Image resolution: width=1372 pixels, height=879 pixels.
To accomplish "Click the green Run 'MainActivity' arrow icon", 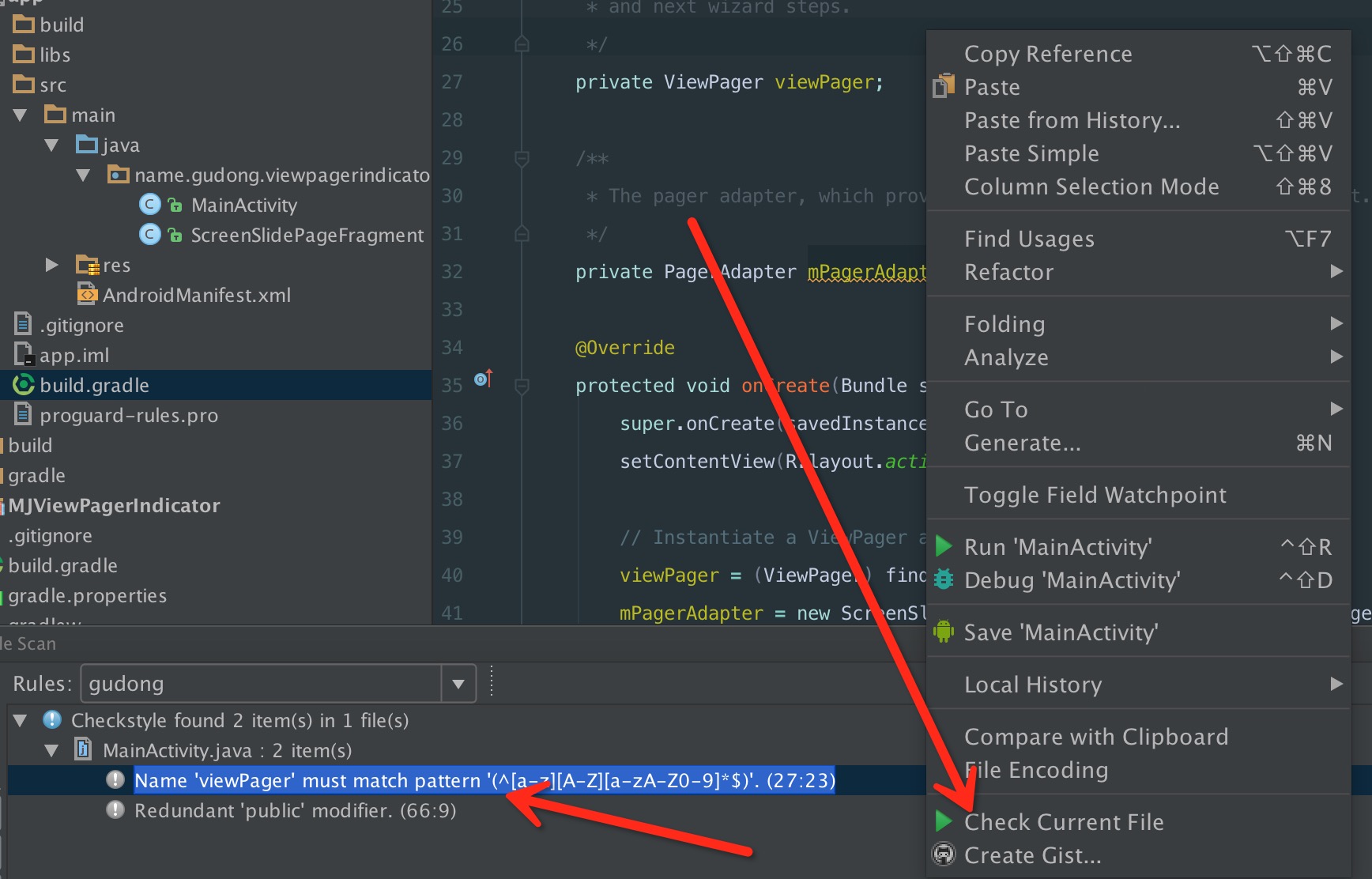I will pos(943,546).
